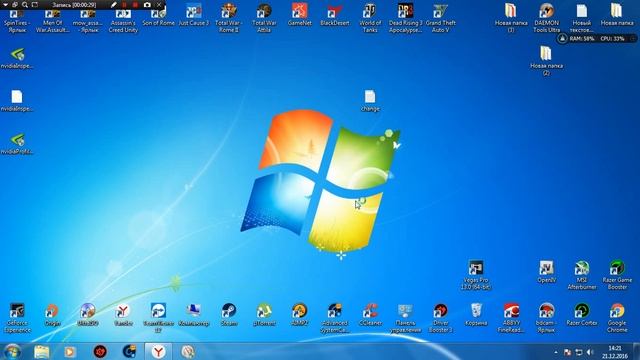Open the SpinTires shortcut on desktop
Screen dimensions: 640x360
coord(17,20)
